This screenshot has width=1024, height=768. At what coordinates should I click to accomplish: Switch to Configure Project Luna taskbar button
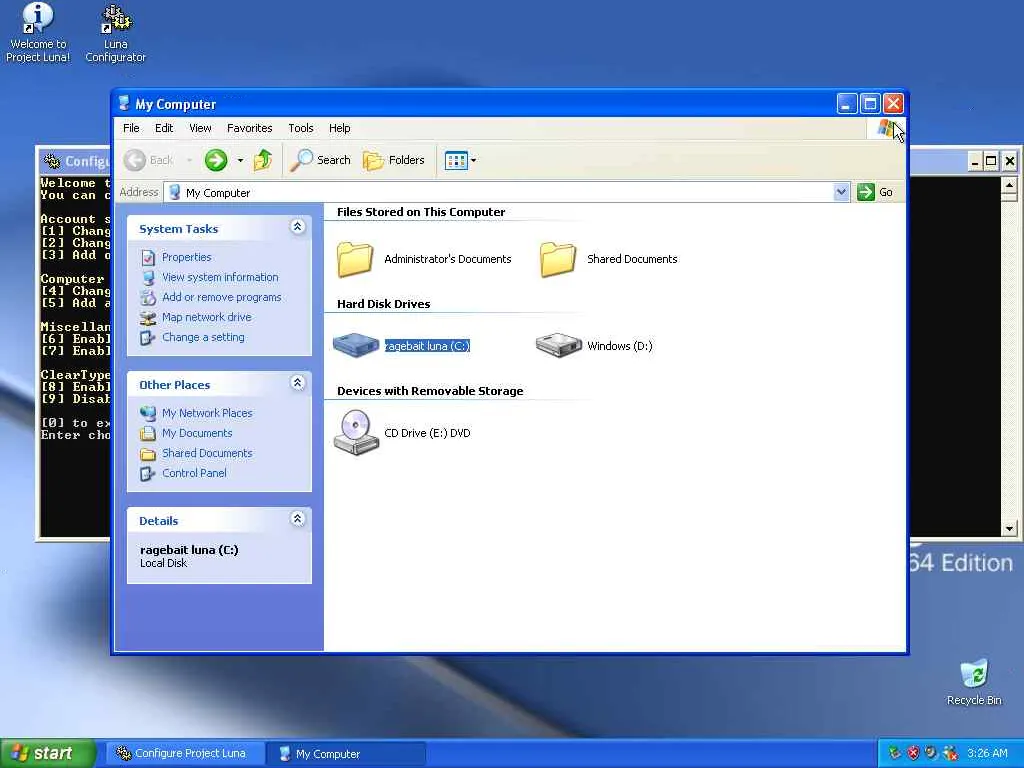[185, 754]
